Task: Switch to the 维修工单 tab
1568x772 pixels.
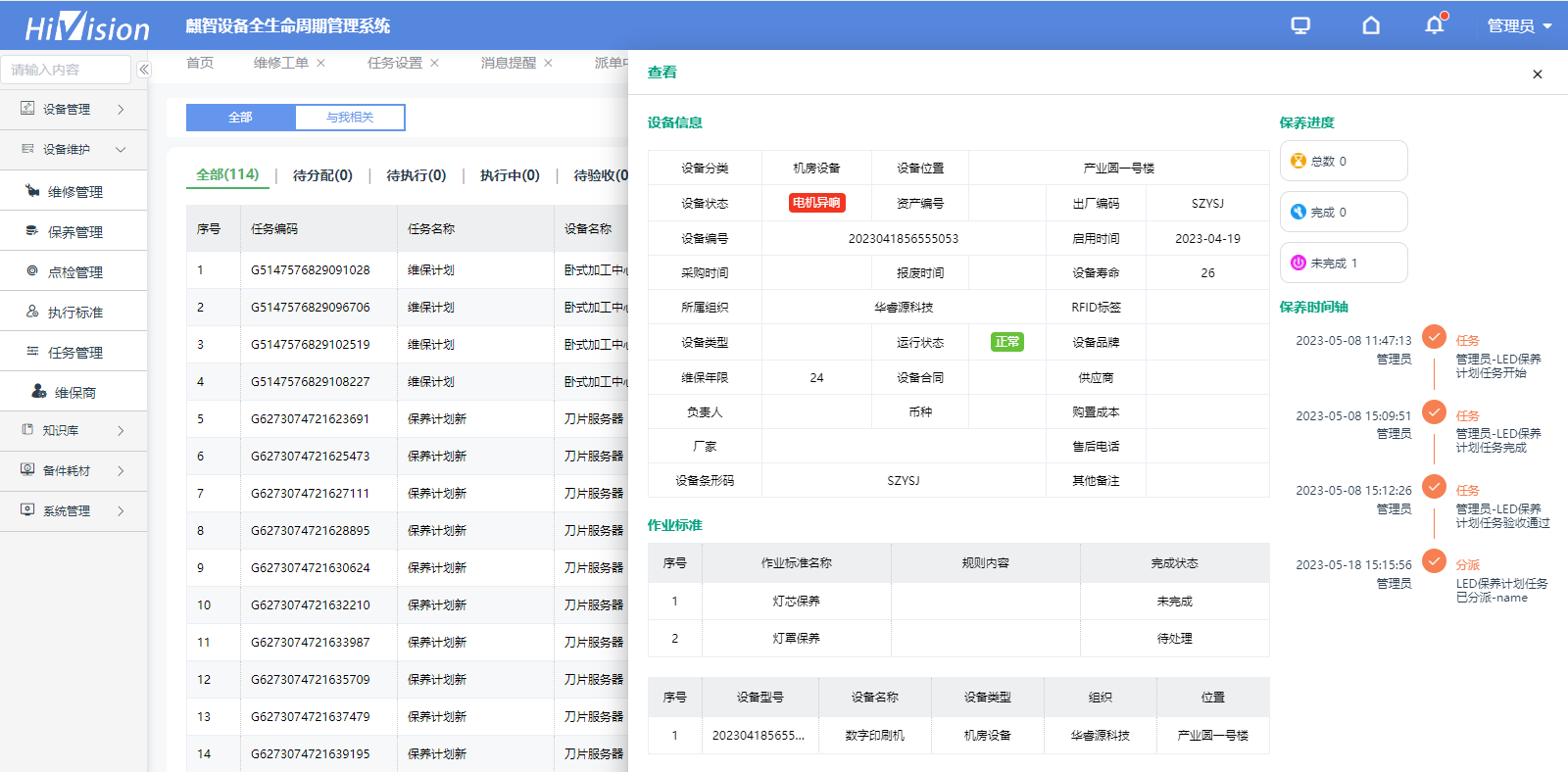Action: click(x=281, y=63)
